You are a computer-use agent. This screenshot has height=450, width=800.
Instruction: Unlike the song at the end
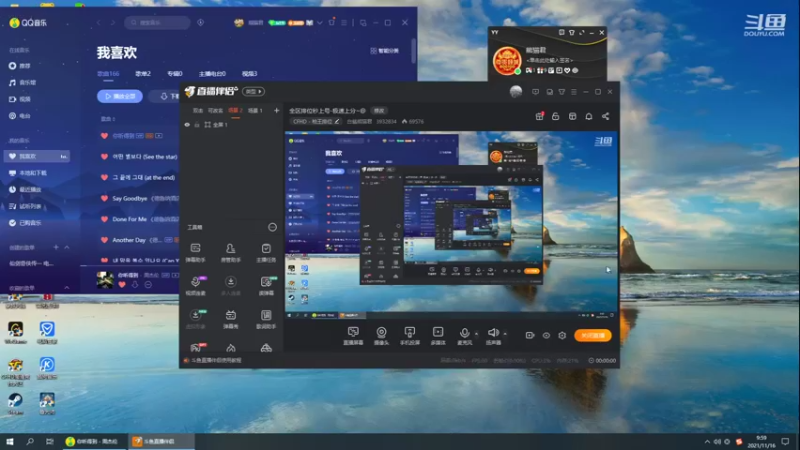pyautogui.click(x=104, y=178)
